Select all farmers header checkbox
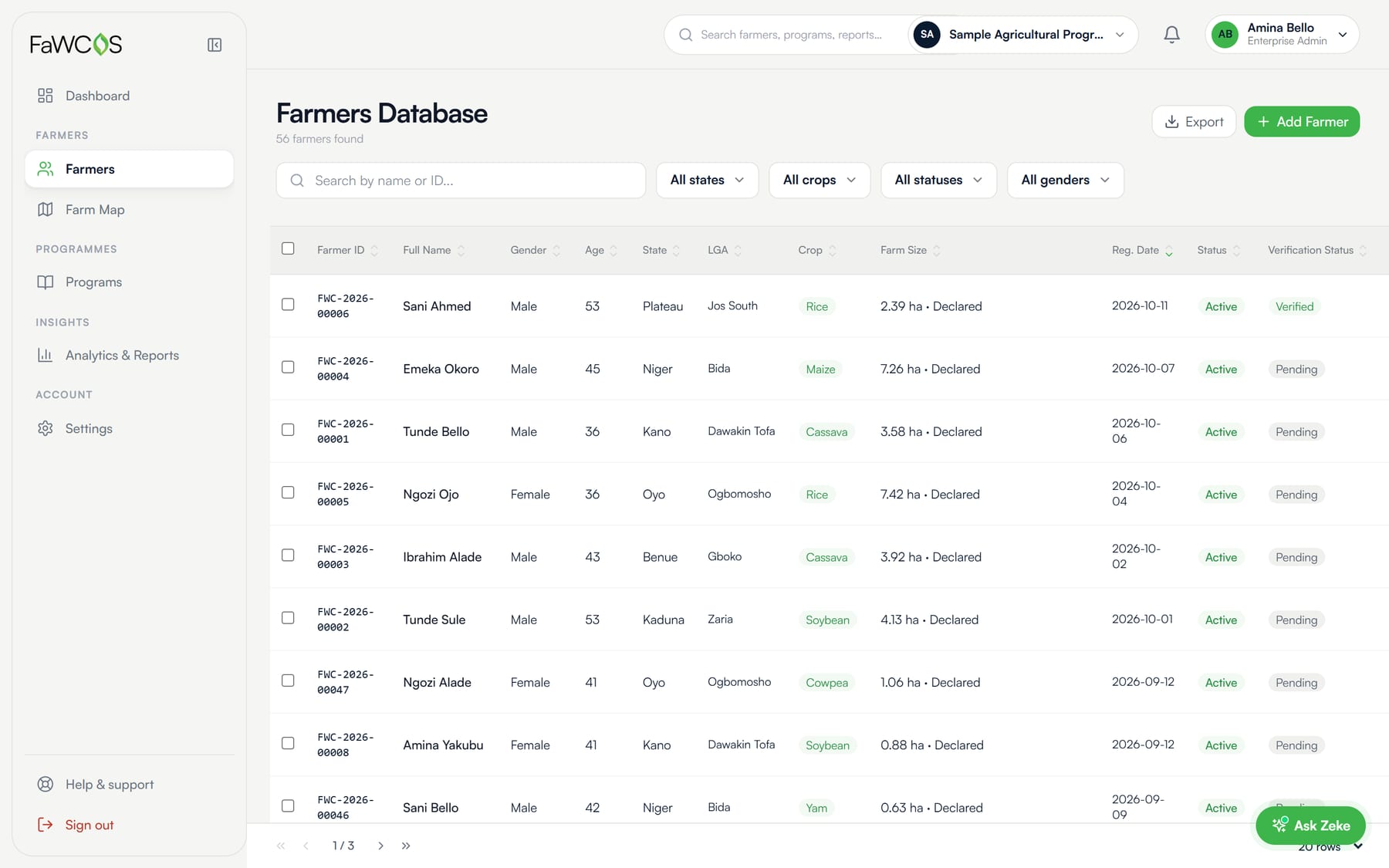Image resolution: width=1389 pixels, height=868 pixels. pos(288,248)
